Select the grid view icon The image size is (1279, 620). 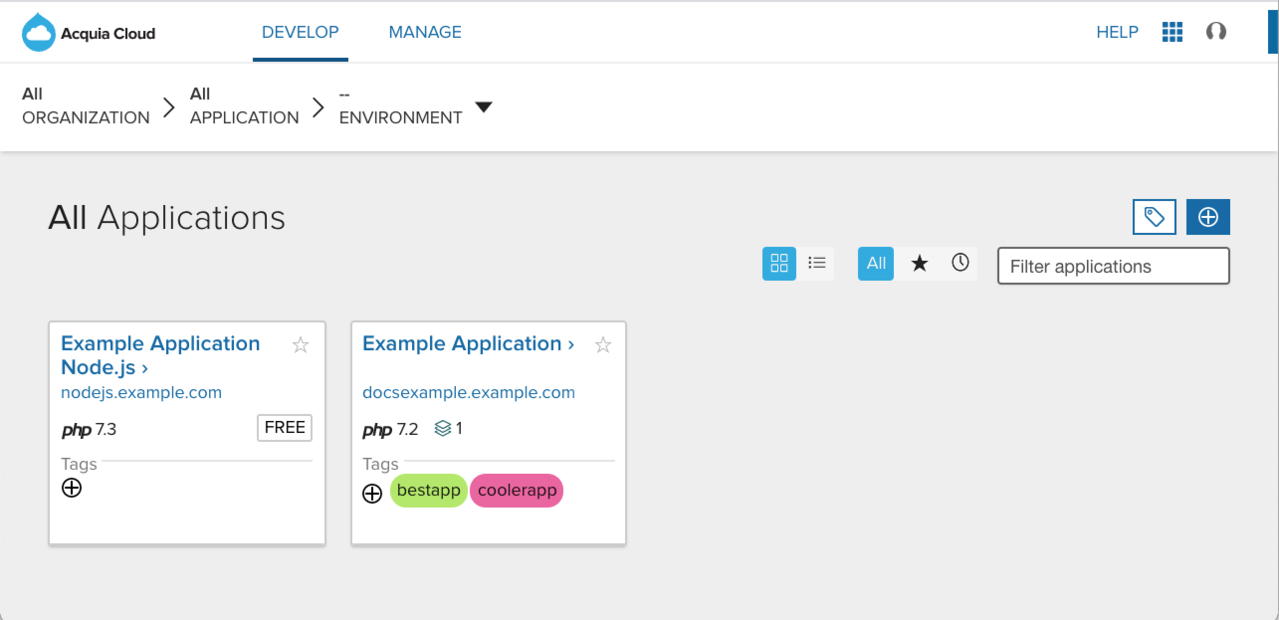pos(779,263)
